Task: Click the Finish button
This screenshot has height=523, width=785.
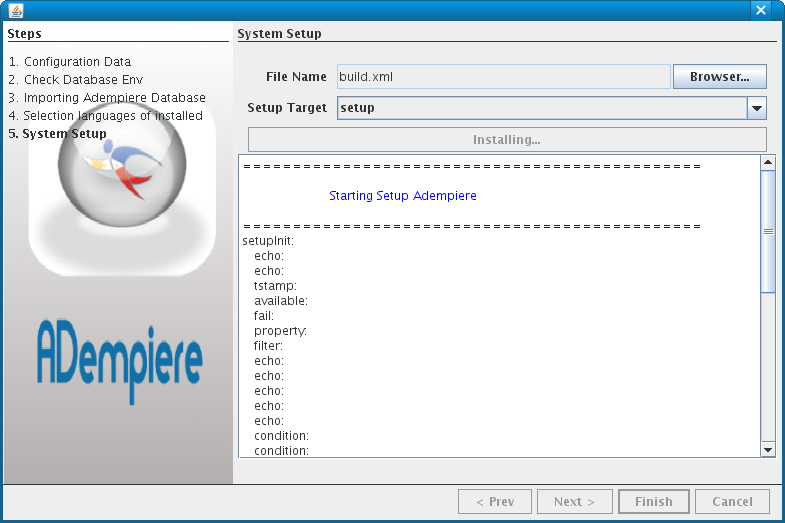Action: click(x=654, y=501)
